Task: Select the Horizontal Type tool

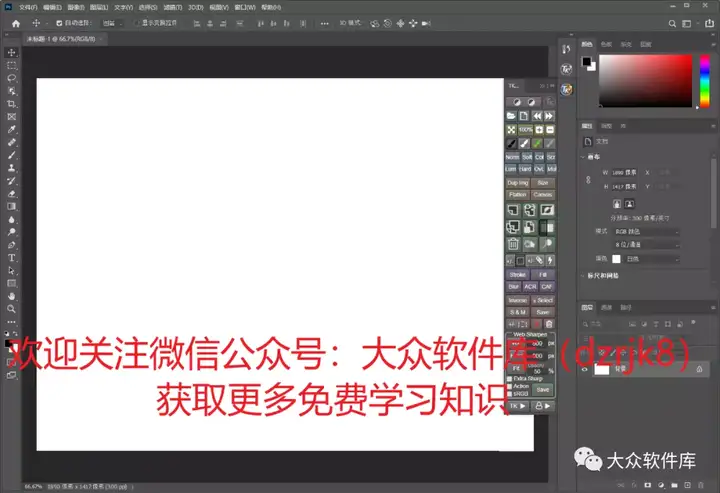Action: click(x=11, y=258)
